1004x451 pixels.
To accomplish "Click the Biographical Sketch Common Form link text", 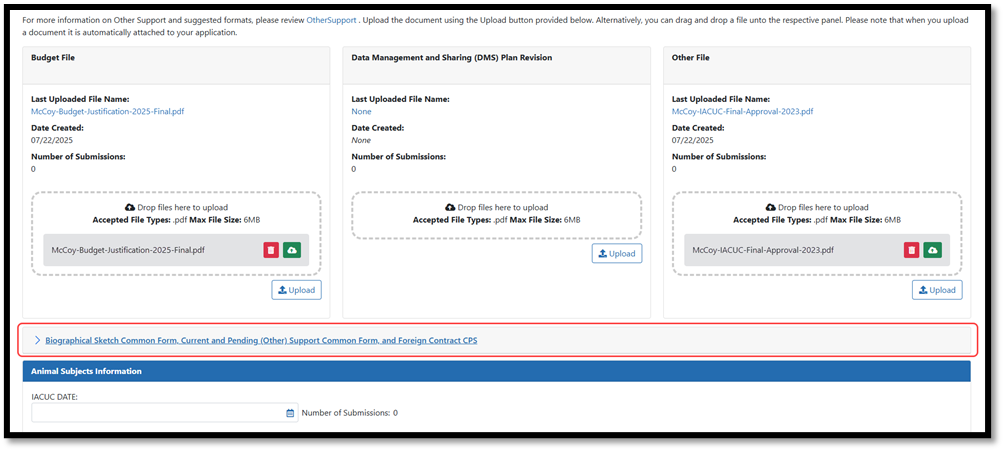I will [261, 340].
